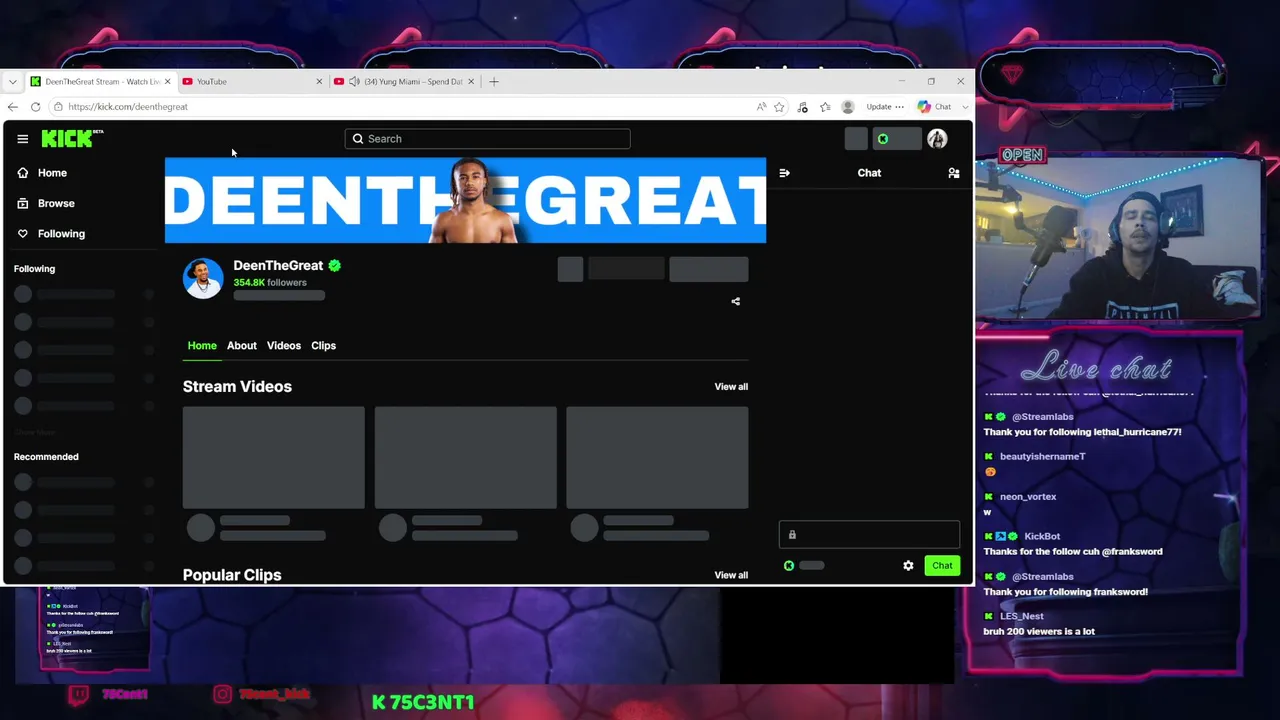Share the DeenTheGreat channel

[736, 301]
